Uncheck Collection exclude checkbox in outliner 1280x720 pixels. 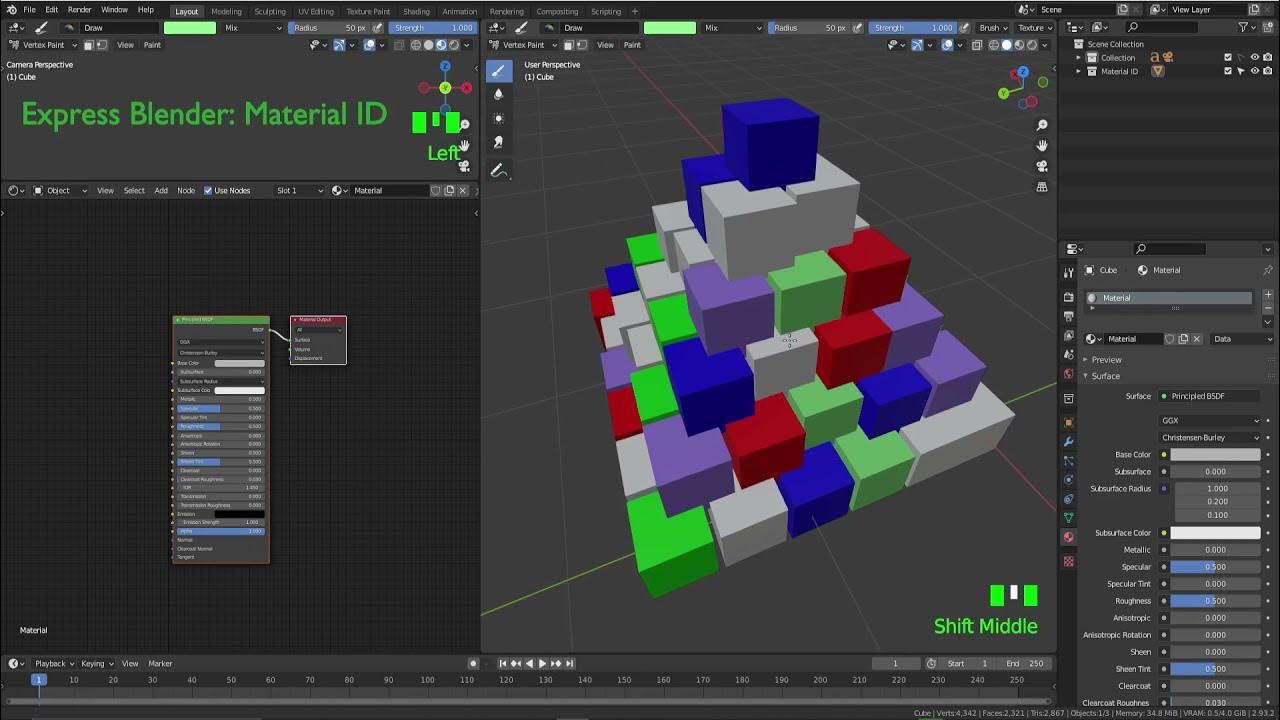click(x=1228, y=58)
